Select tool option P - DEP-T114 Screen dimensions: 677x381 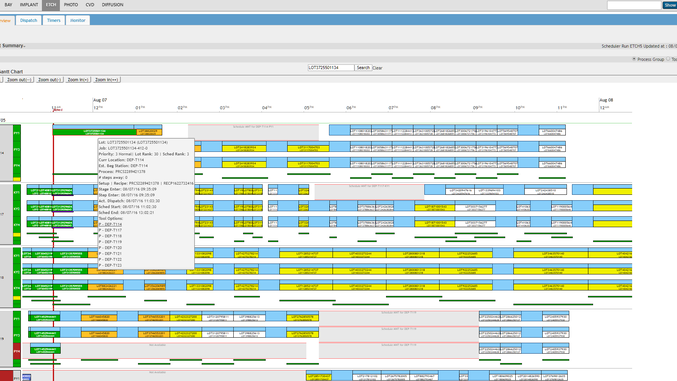point(110,224)
